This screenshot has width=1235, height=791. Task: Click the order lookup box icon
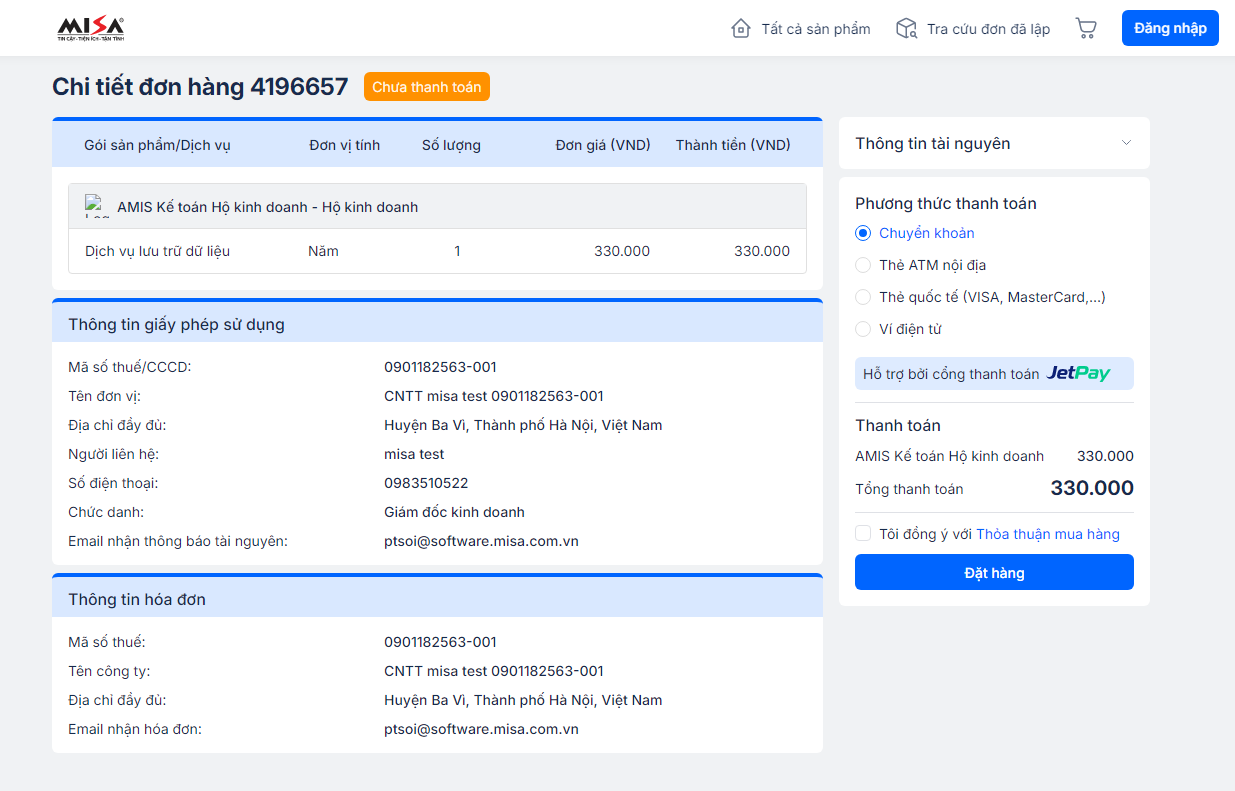point(907,28)
